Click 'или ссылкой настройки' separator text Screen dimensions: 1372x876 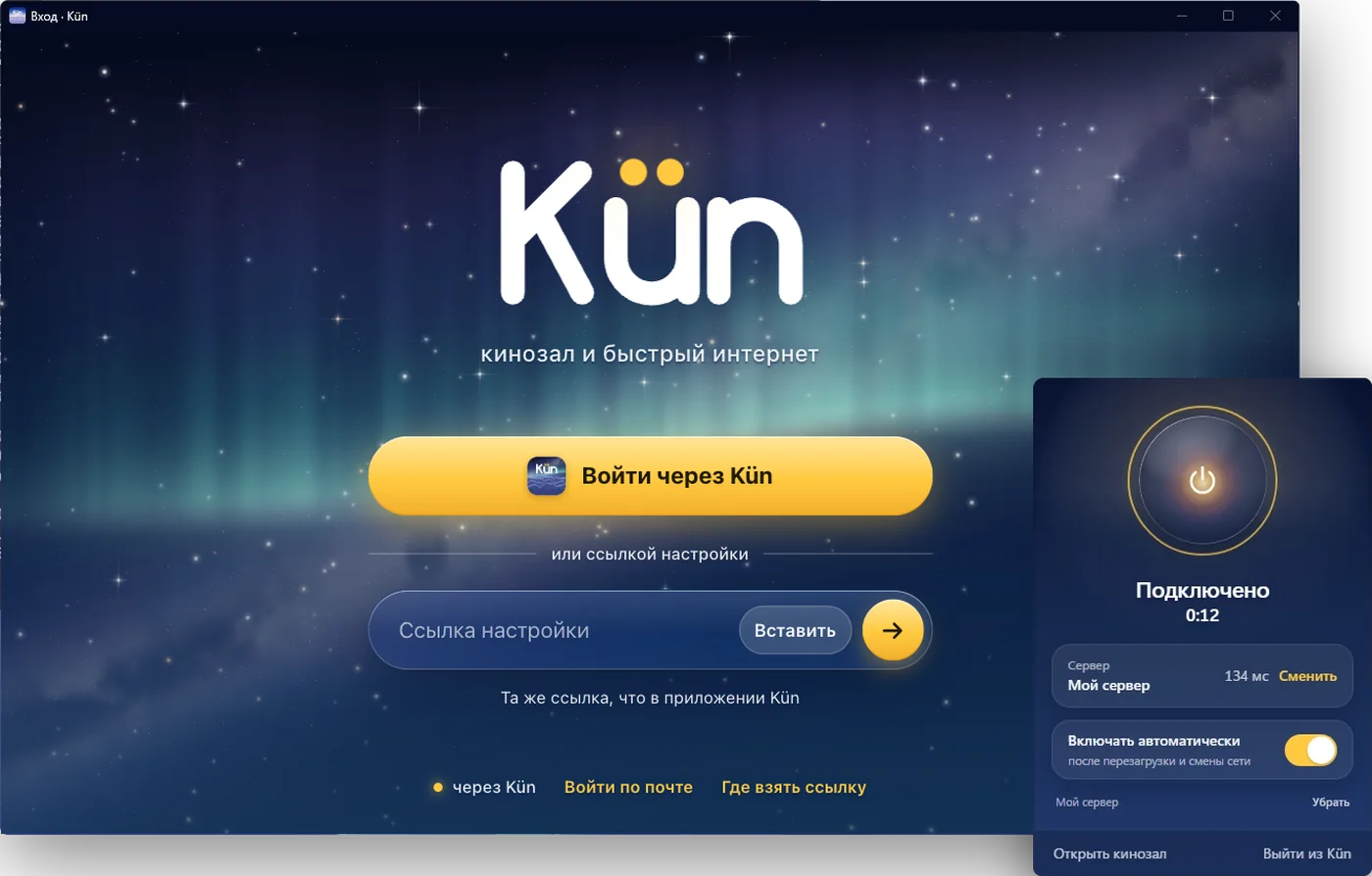click(x=650, y=554)
